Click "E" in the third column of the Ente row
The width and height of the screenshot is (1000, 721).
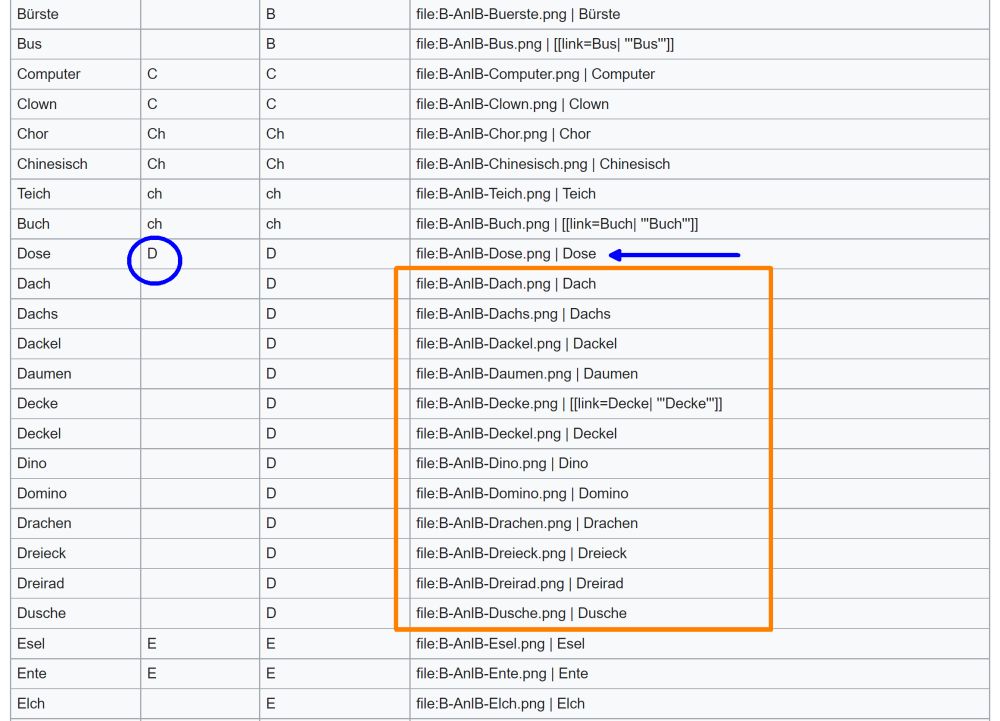271,674
